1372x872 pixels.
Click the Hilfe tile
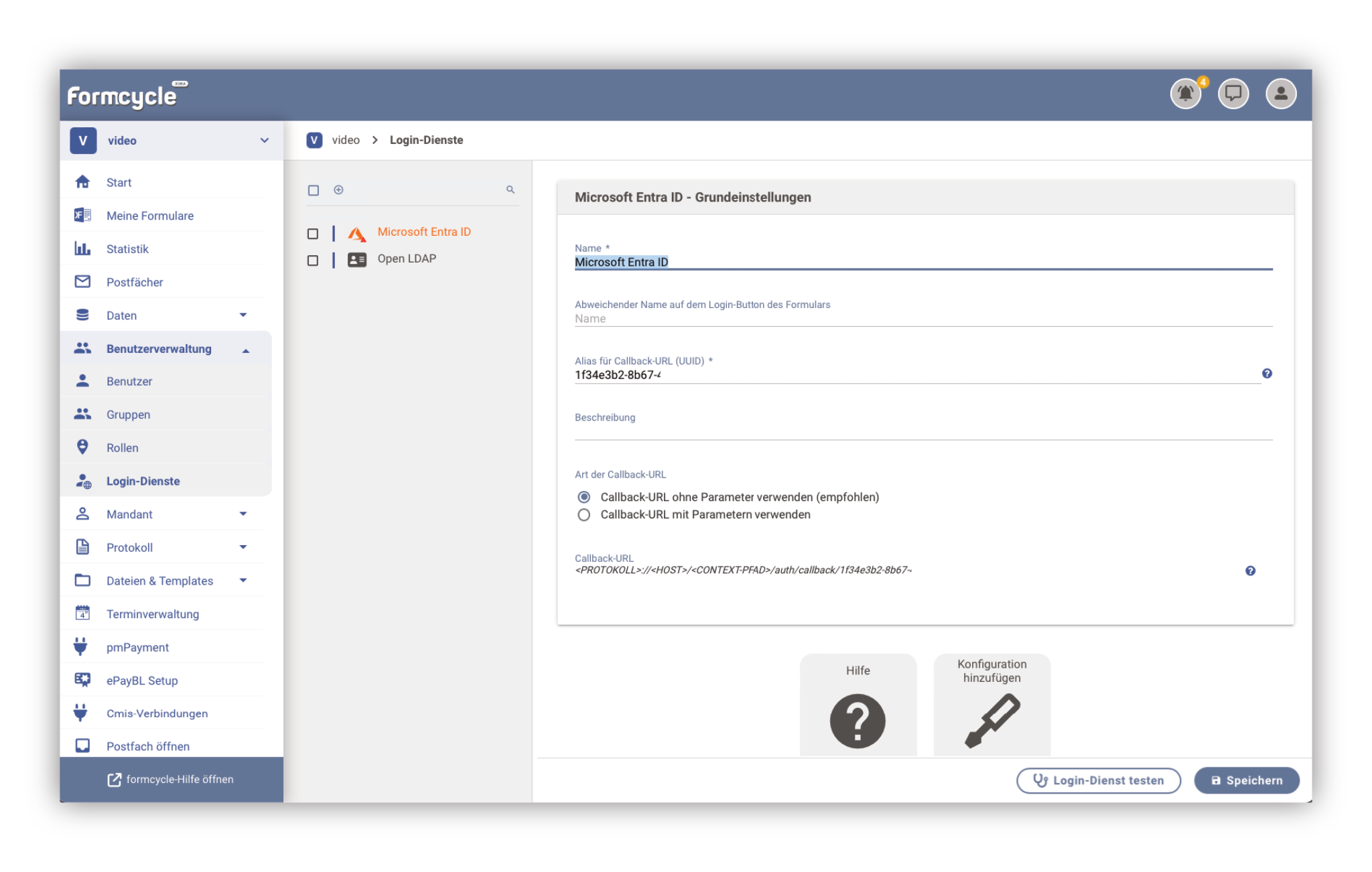857,705
